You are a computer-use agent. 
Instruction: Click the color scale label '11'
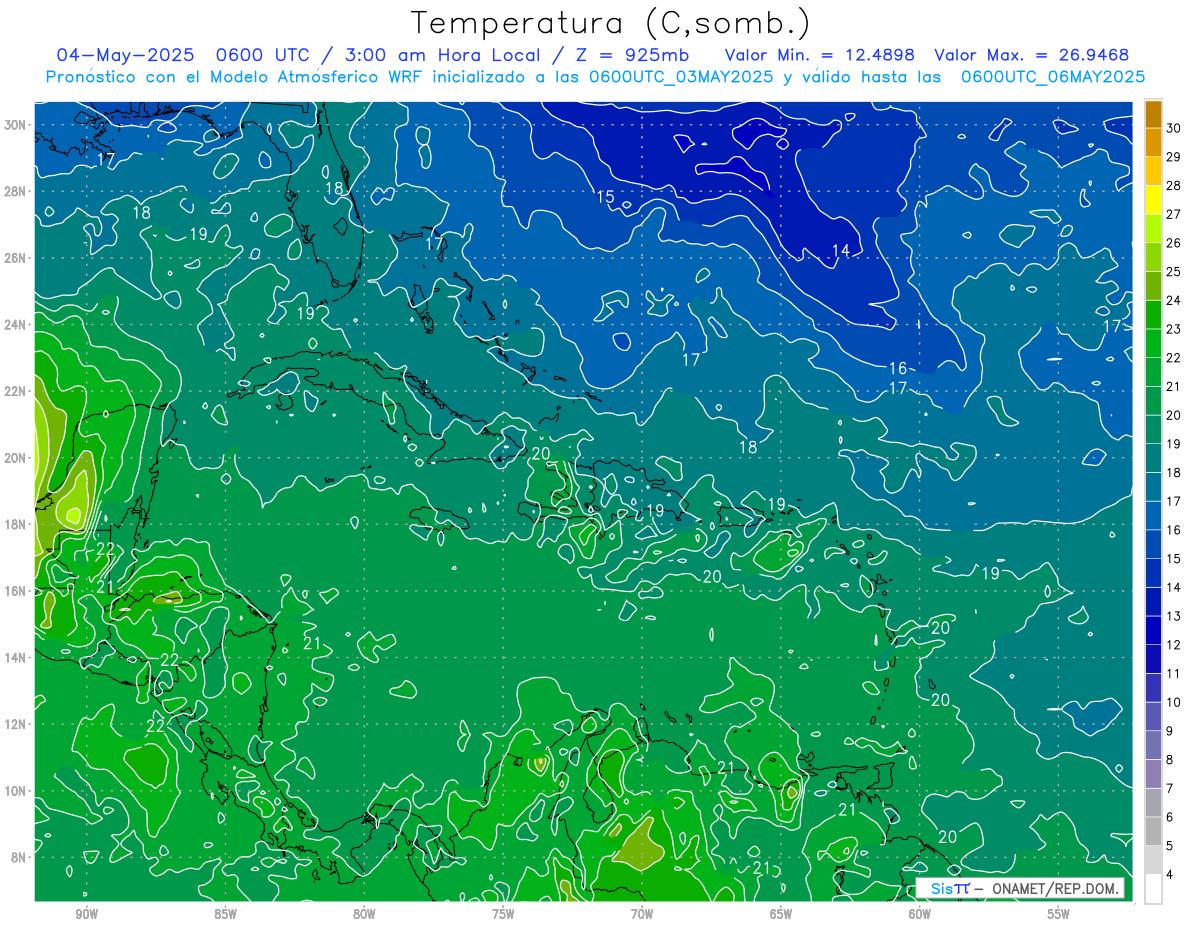coord(1174,674)
